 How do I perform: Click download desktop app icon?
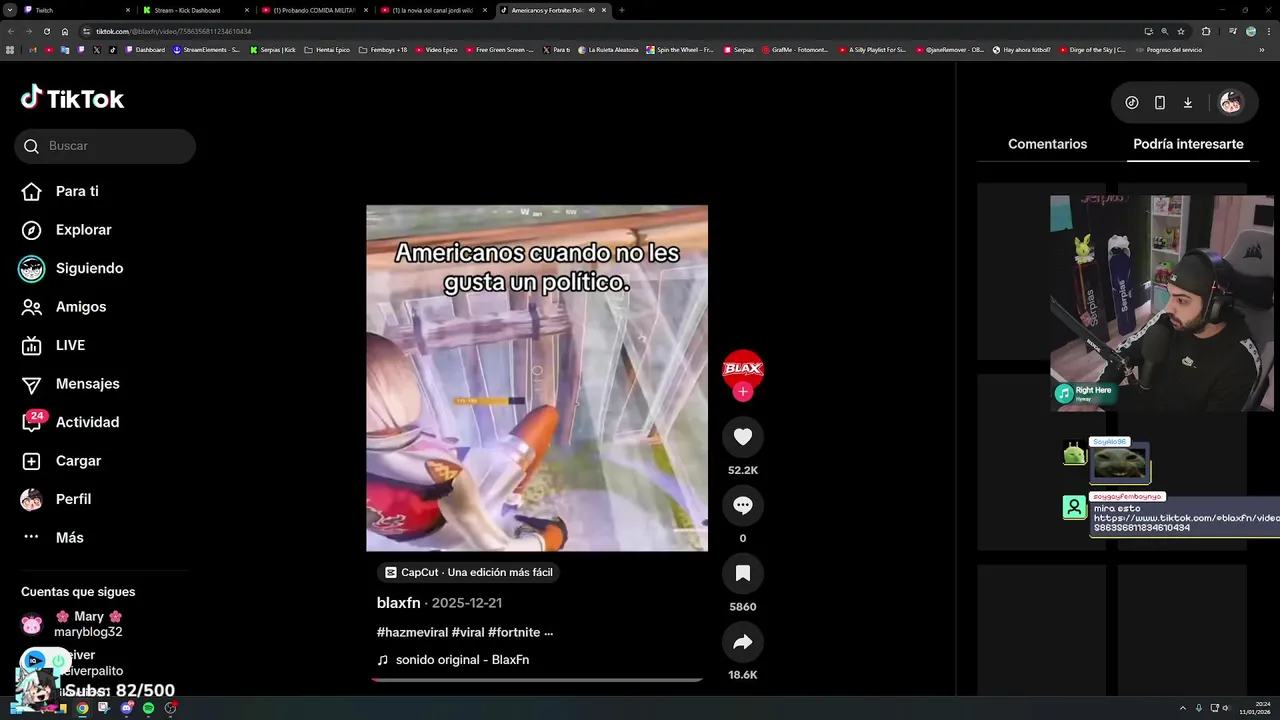tap(1188, 102)
